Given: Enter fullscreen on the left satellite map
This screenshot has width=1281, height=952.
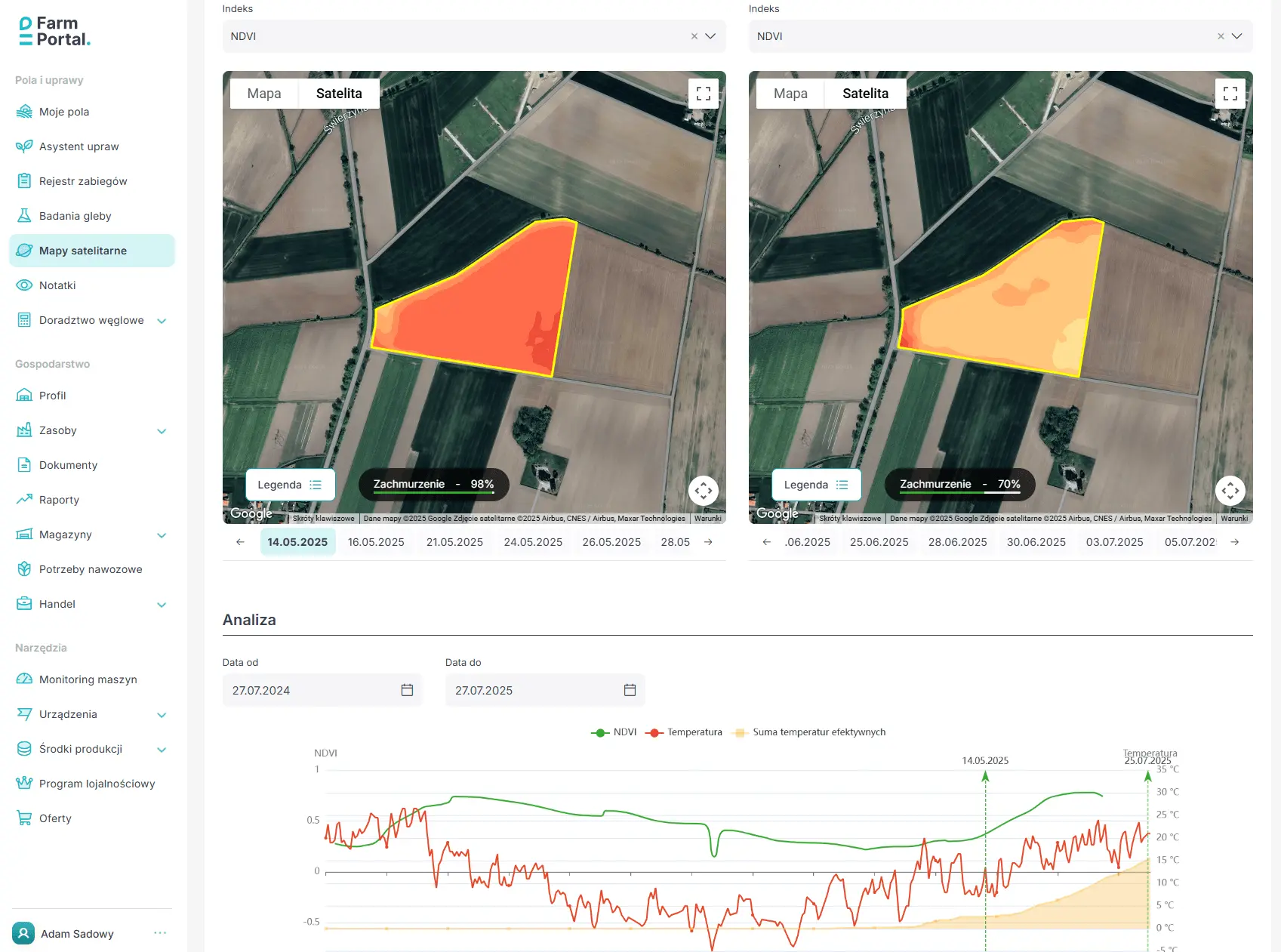Looking at the screenshot, I should [703, 94].
